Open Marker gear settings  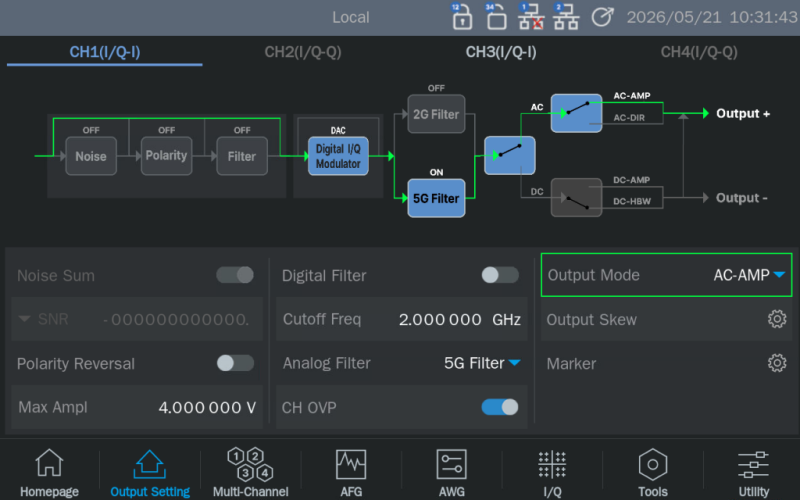[x=777, y=363]
